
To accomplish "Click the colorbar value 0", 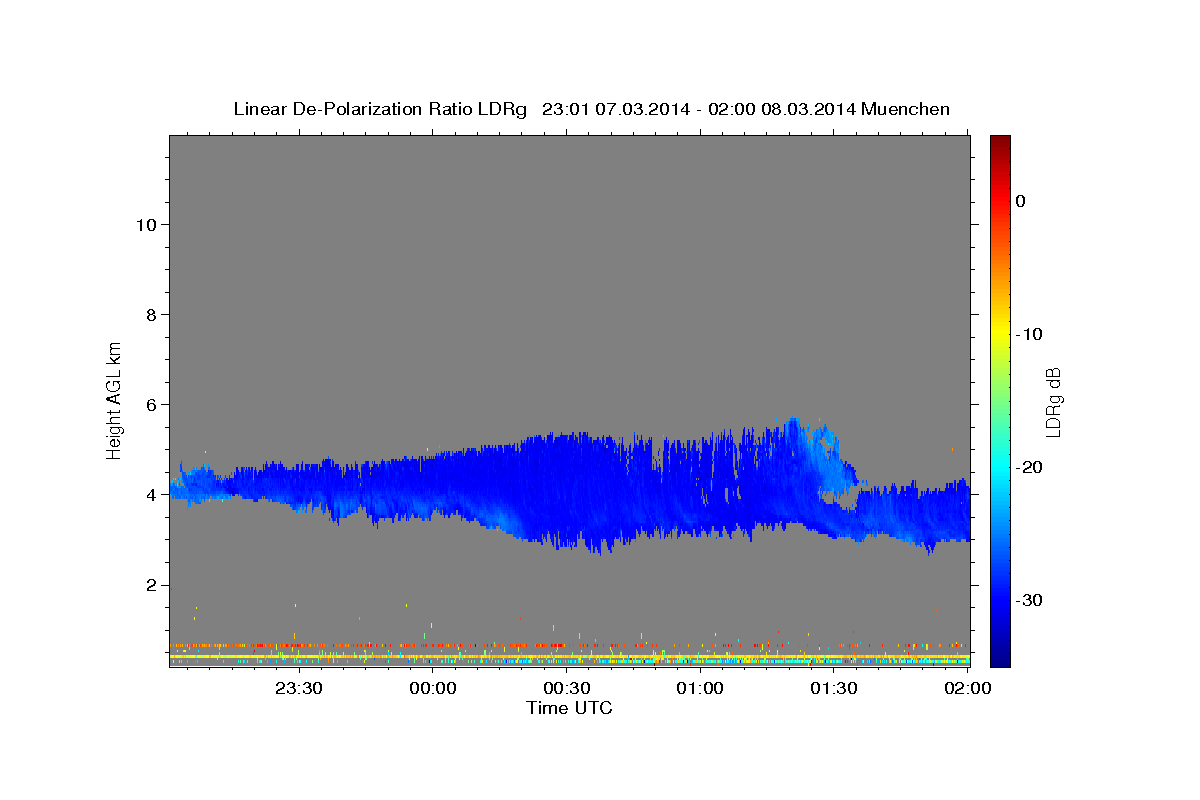I will (1021, 201).
